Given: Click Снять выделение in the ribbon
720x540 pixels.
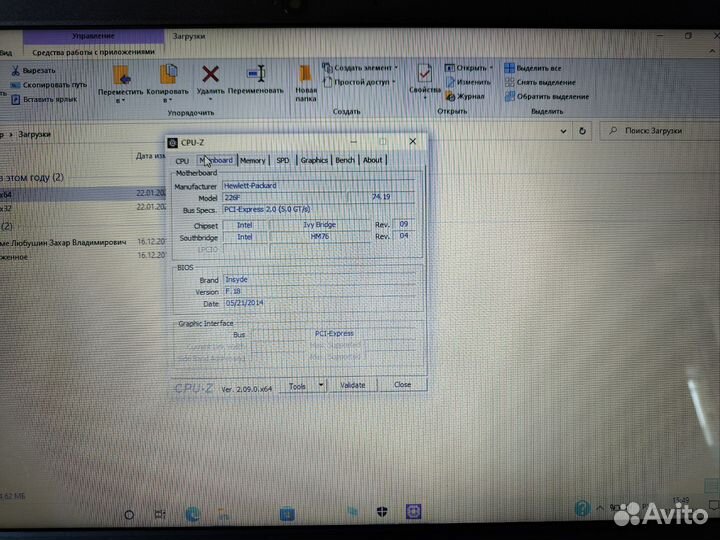Looking at the screenshot, I should click(540, 82).
